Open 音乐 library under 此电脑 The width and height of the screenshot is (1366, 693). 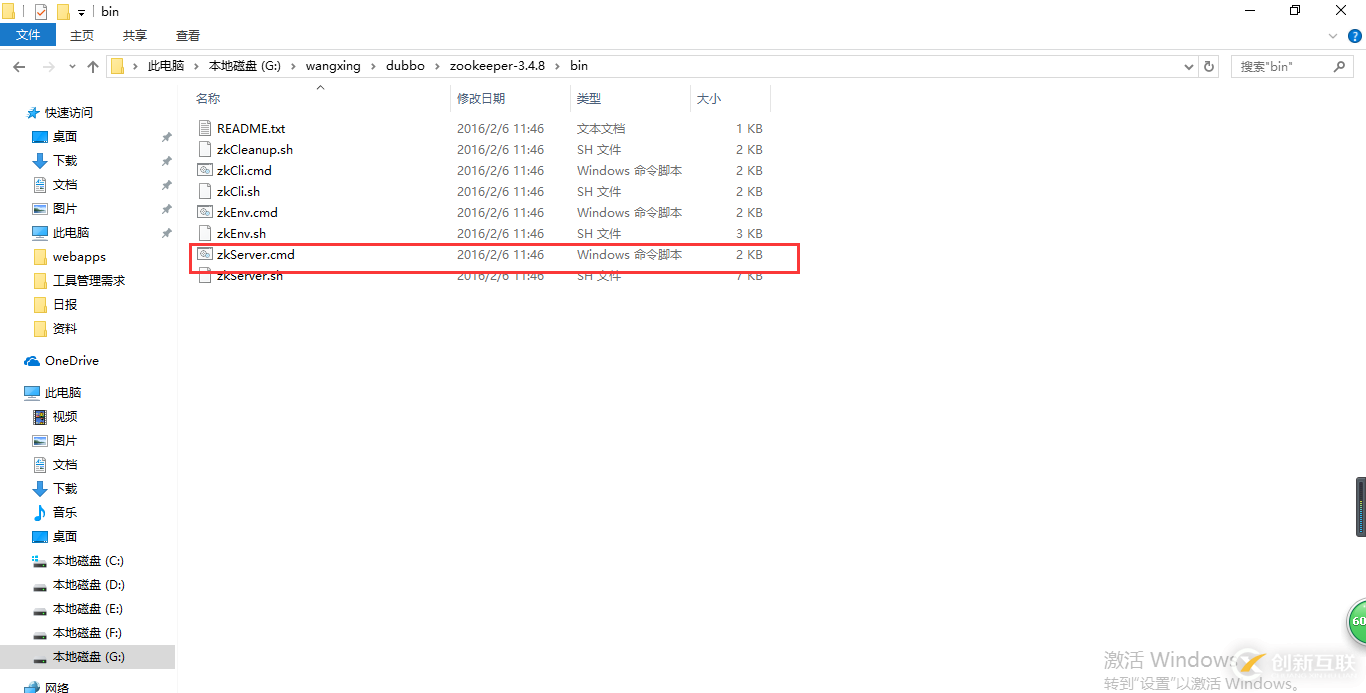(65, 513)
